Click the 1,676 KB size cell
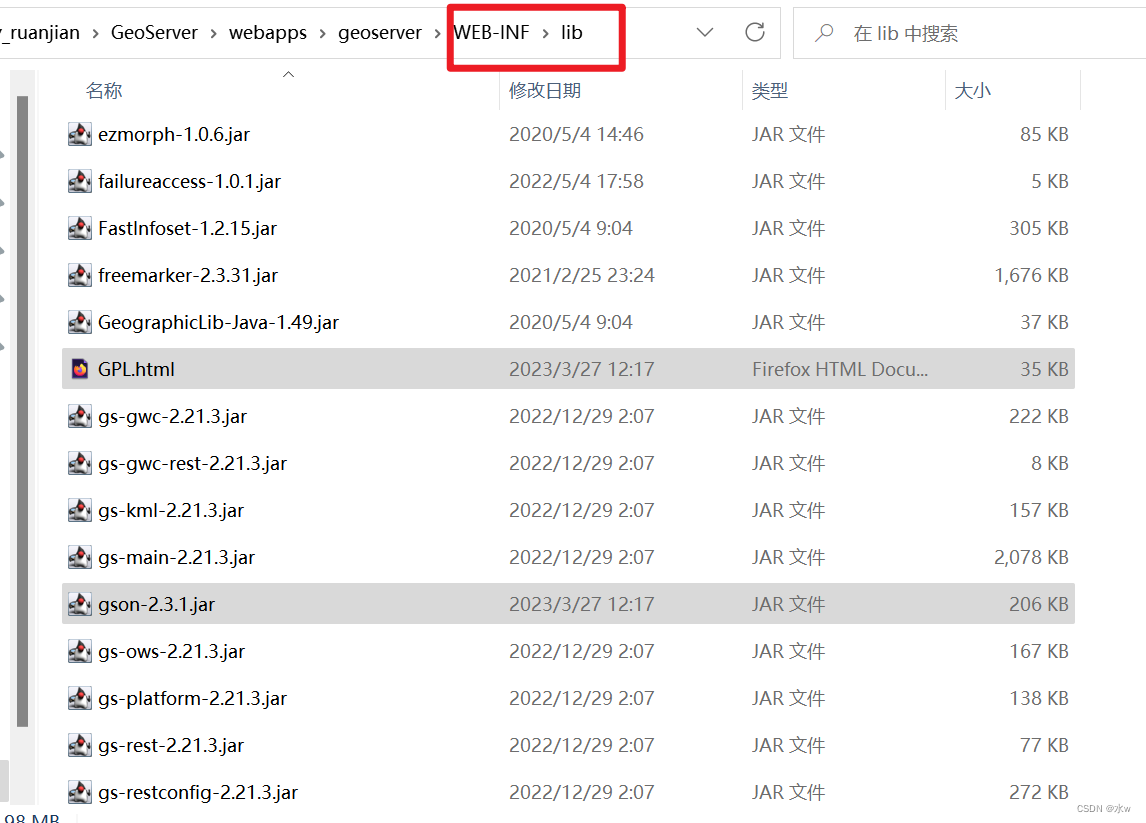Image resolution: width=1146 pixels, height=823 pixels. 1031,276
